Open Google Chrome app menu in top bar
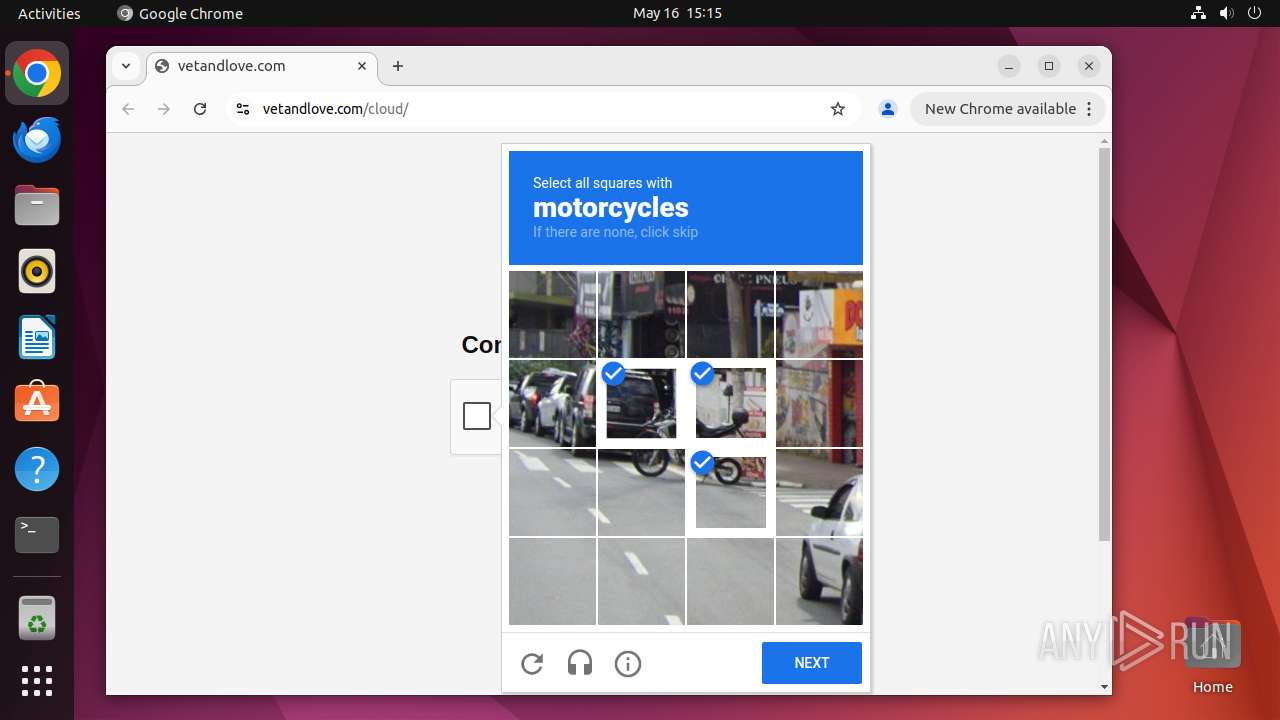Image resolution: width=1280 pixels, height=720 pixels. 180,13
